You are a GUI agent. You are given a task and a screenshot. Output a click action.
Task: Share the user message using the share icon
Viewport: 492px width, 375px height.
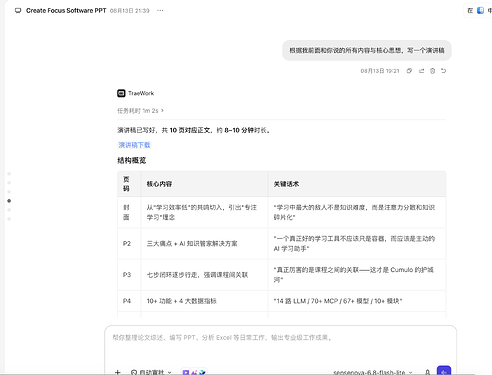421,71
